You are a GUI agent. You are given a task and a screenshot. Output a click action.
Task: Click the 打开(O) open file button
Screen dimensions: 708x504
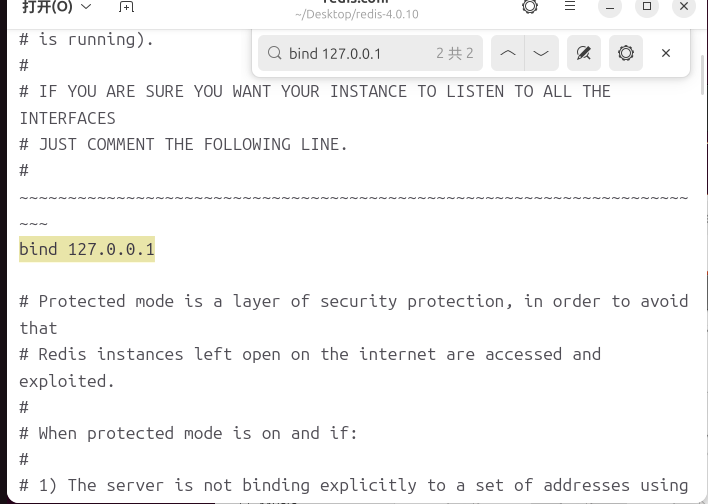47,7
